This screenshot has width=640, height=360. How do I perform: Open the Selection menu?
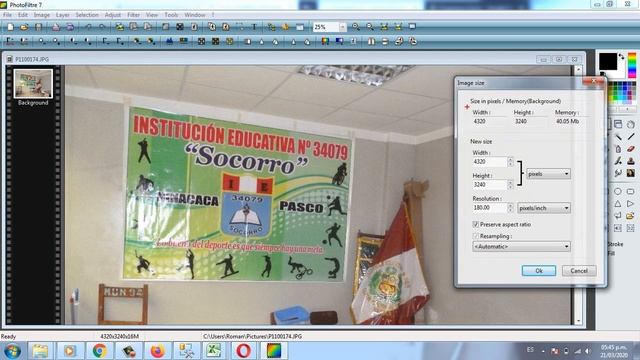pyautogui.click(x=87, y=15)
